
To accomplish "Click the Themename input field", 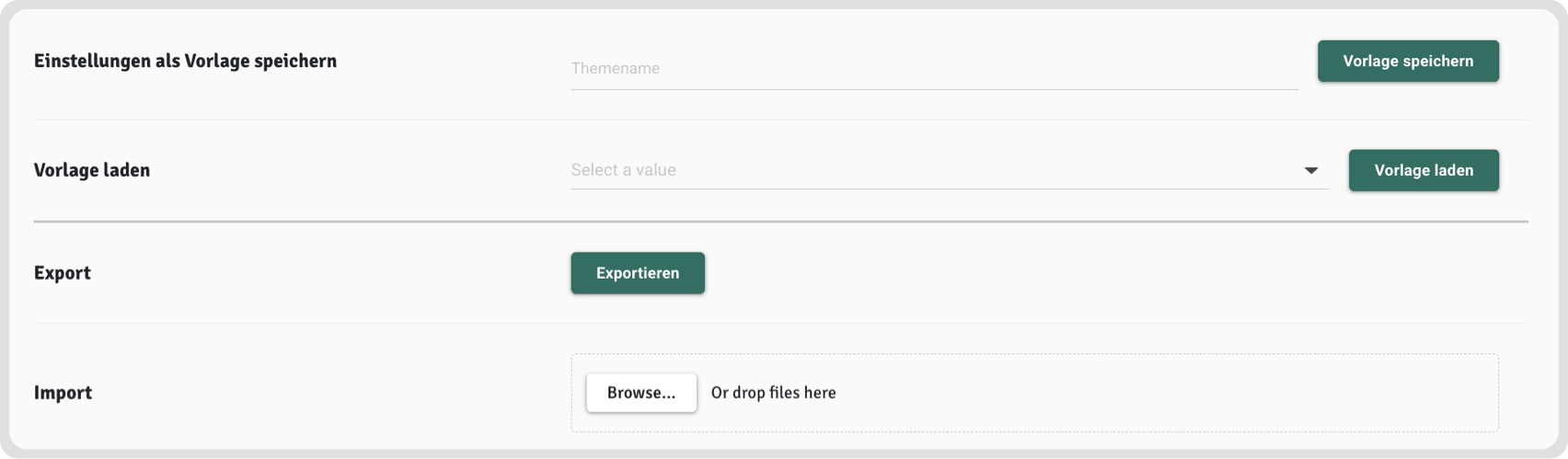I will pos(933,68).
